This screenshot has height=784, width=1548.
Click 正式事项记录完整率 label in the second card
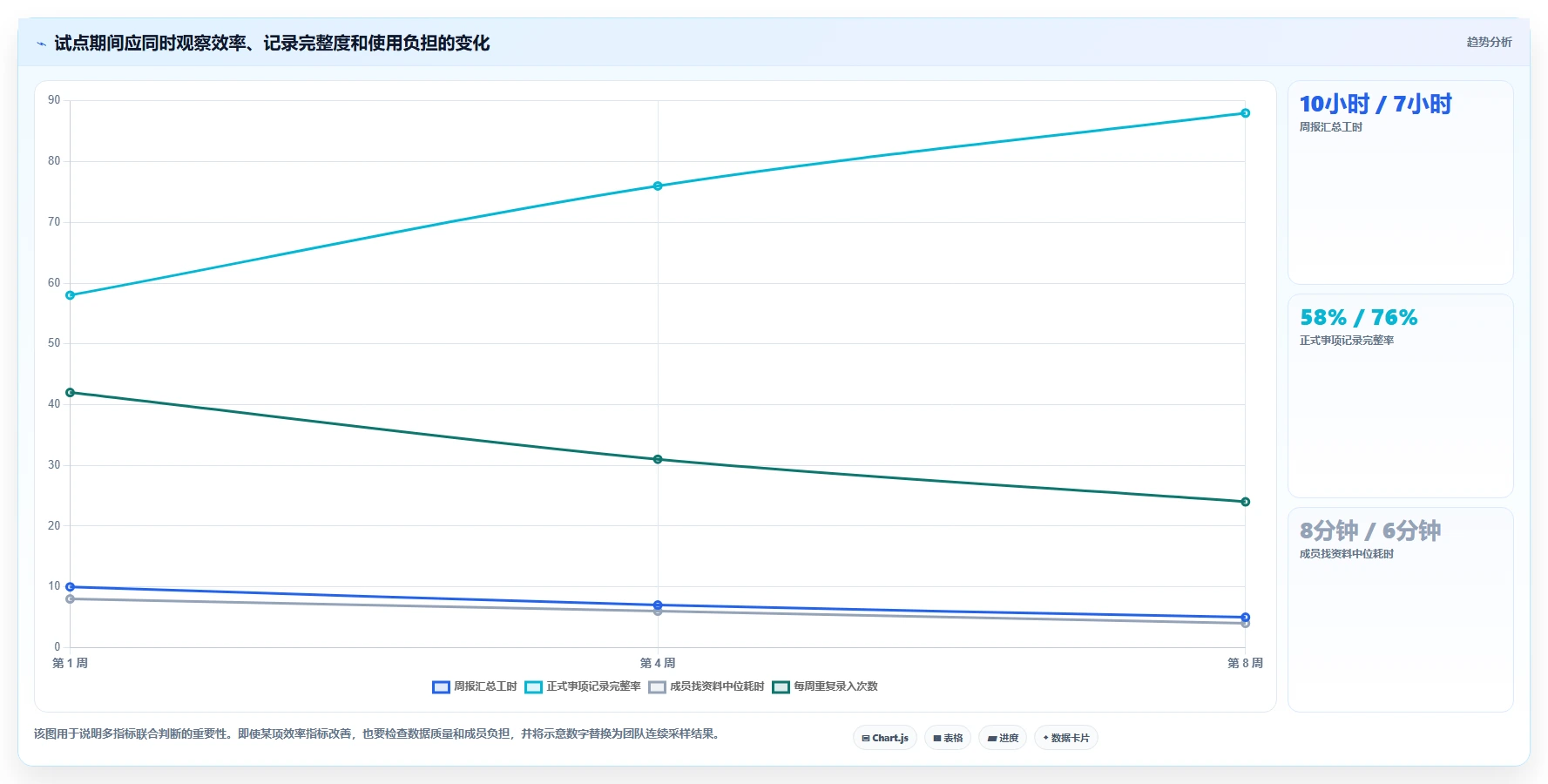pyautogui.click(x=1347, y=341)
